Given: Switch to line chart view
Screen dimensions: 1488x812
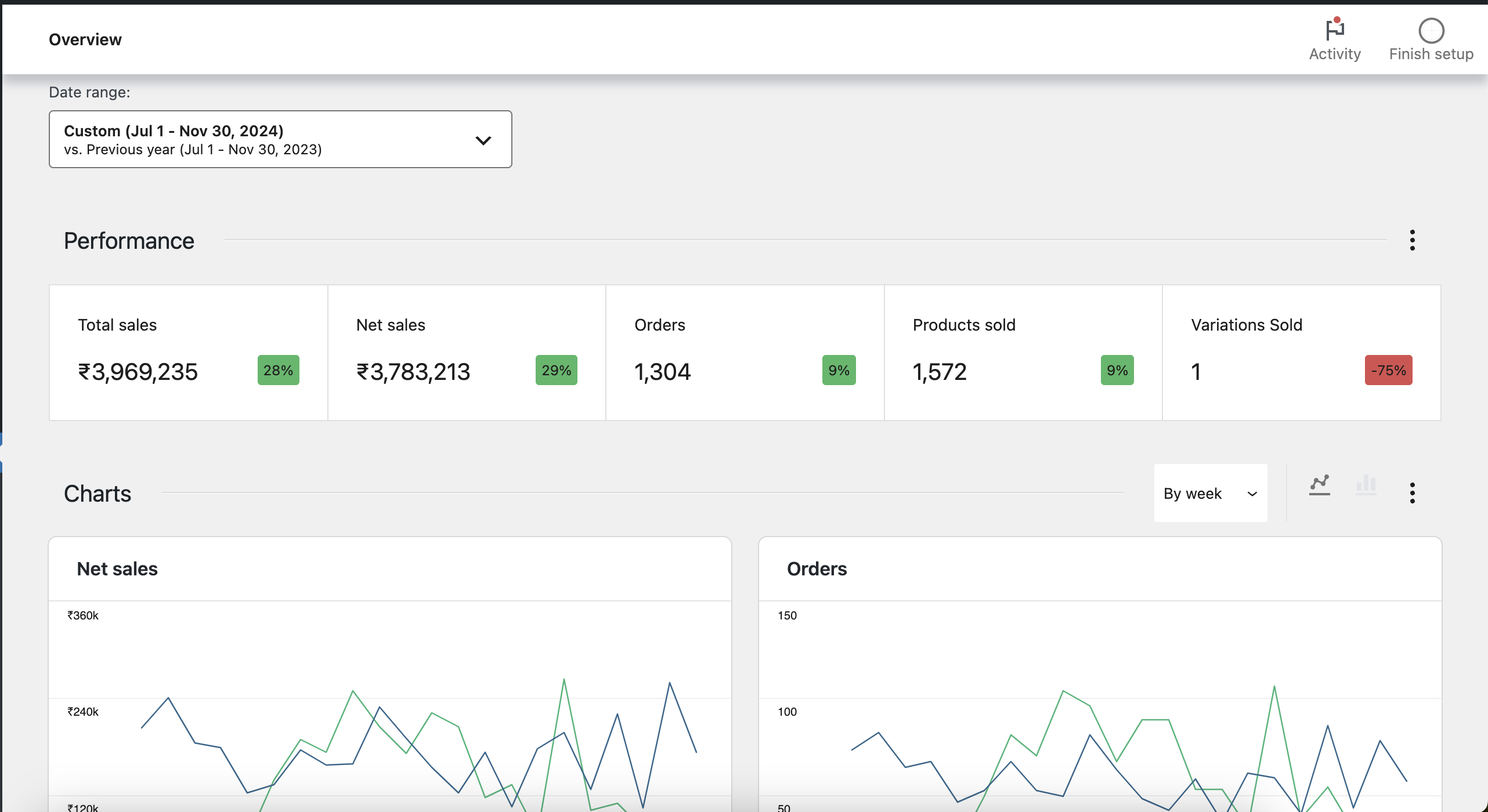Looking at the screenshot, I should pos(1319,486).
